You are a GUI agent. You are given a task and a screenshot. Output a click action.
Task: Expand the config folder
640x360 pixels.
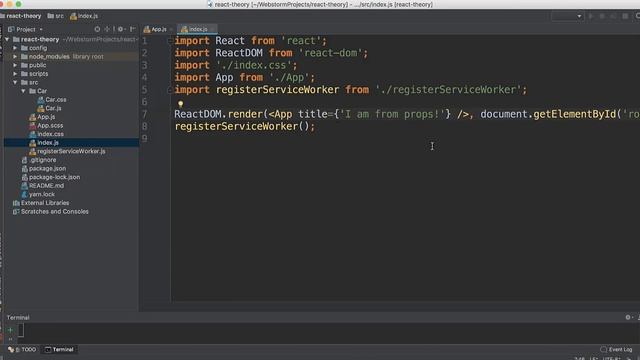tap(15, 48)
